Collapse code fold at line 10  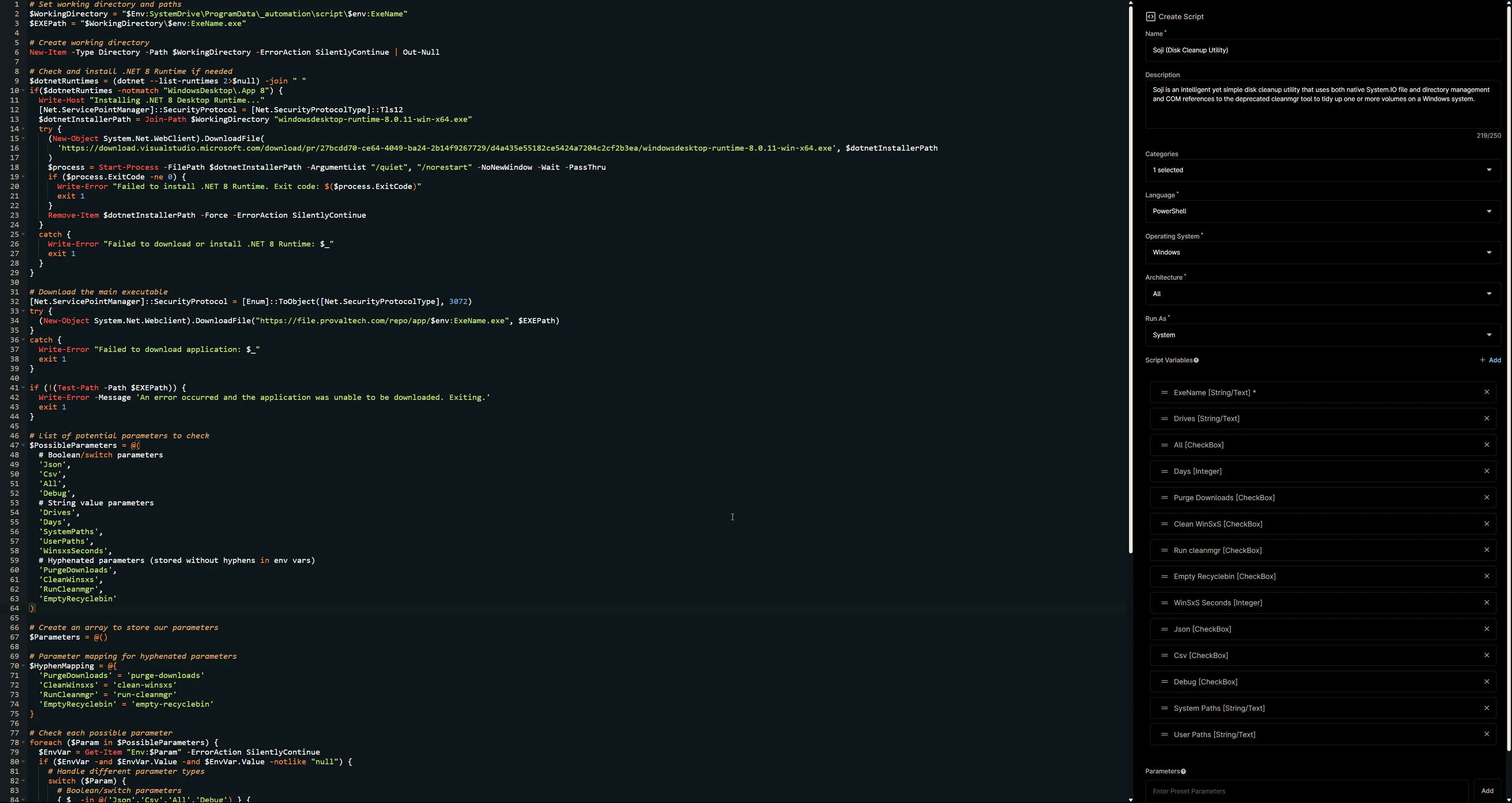click(24, 91)
